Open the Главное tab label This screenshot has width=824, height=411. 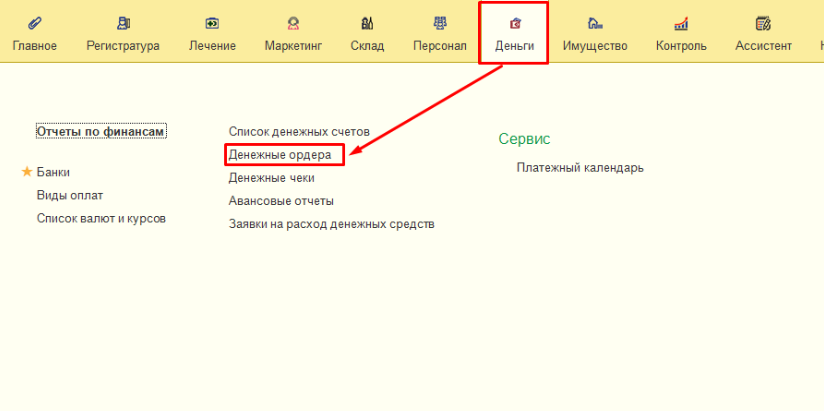34,45
